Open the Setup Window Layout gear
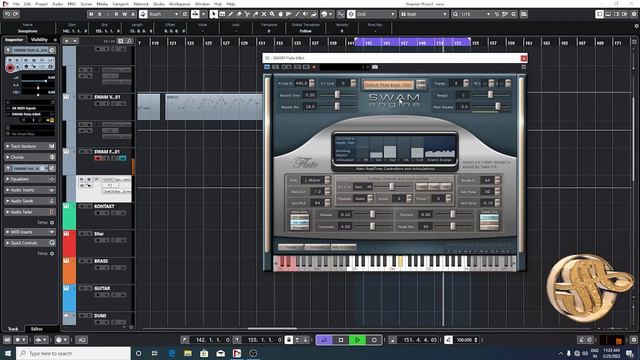640x360 pixels. click(x=634, y=14)
